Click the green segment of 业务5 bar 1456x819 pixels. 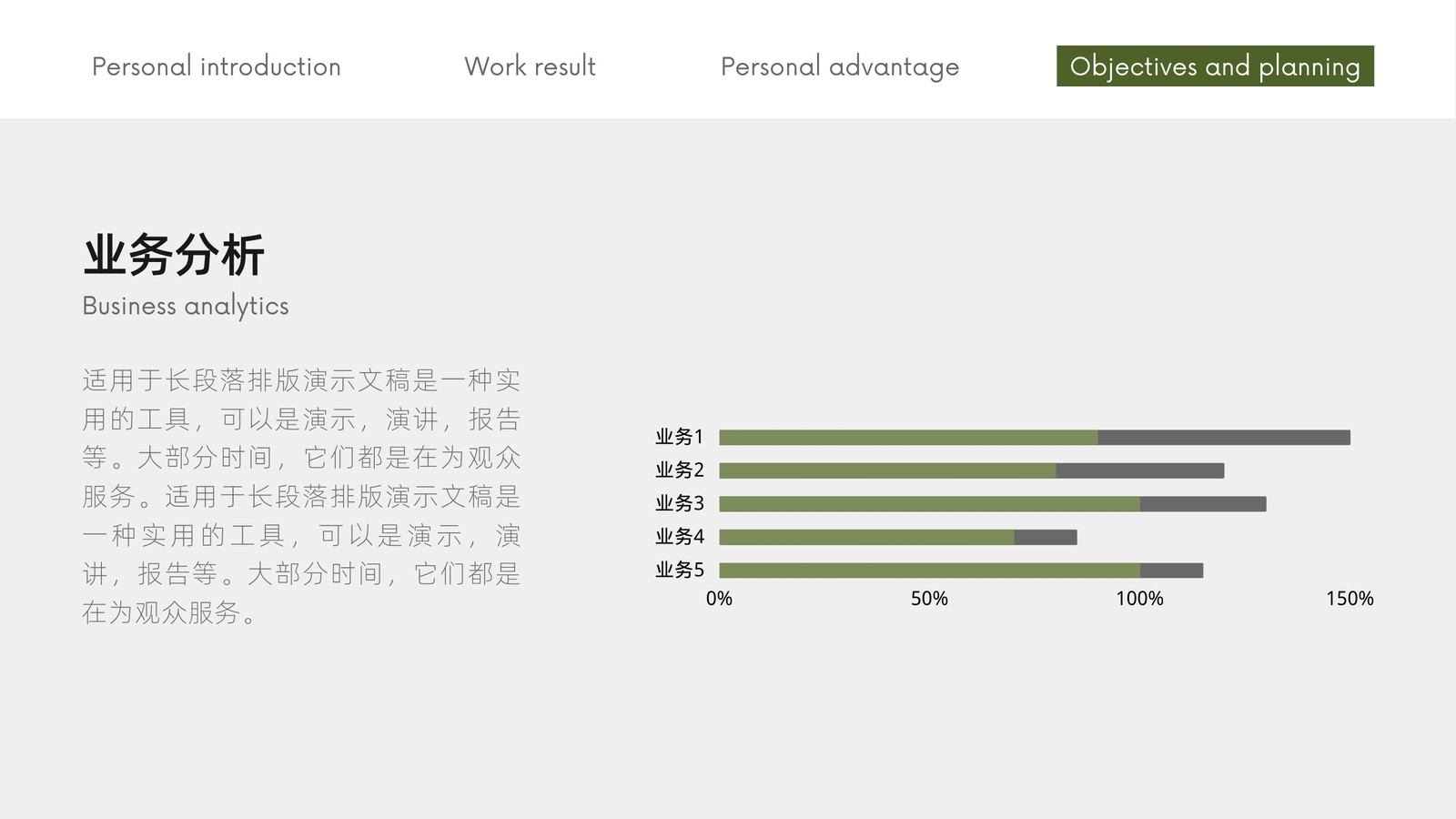929,571
